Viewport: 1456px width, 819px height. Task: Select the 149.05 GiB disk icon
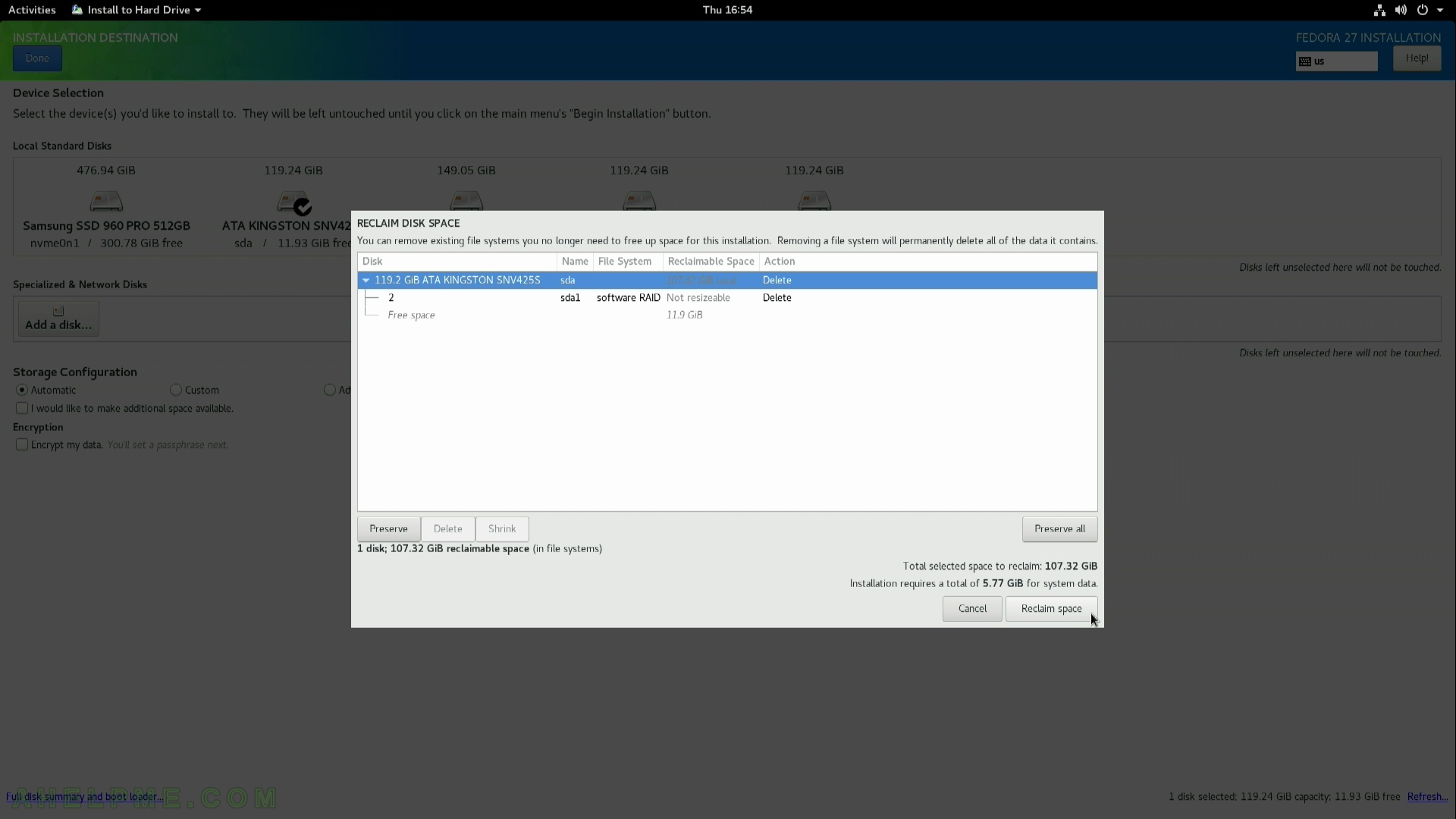point(466,201)
